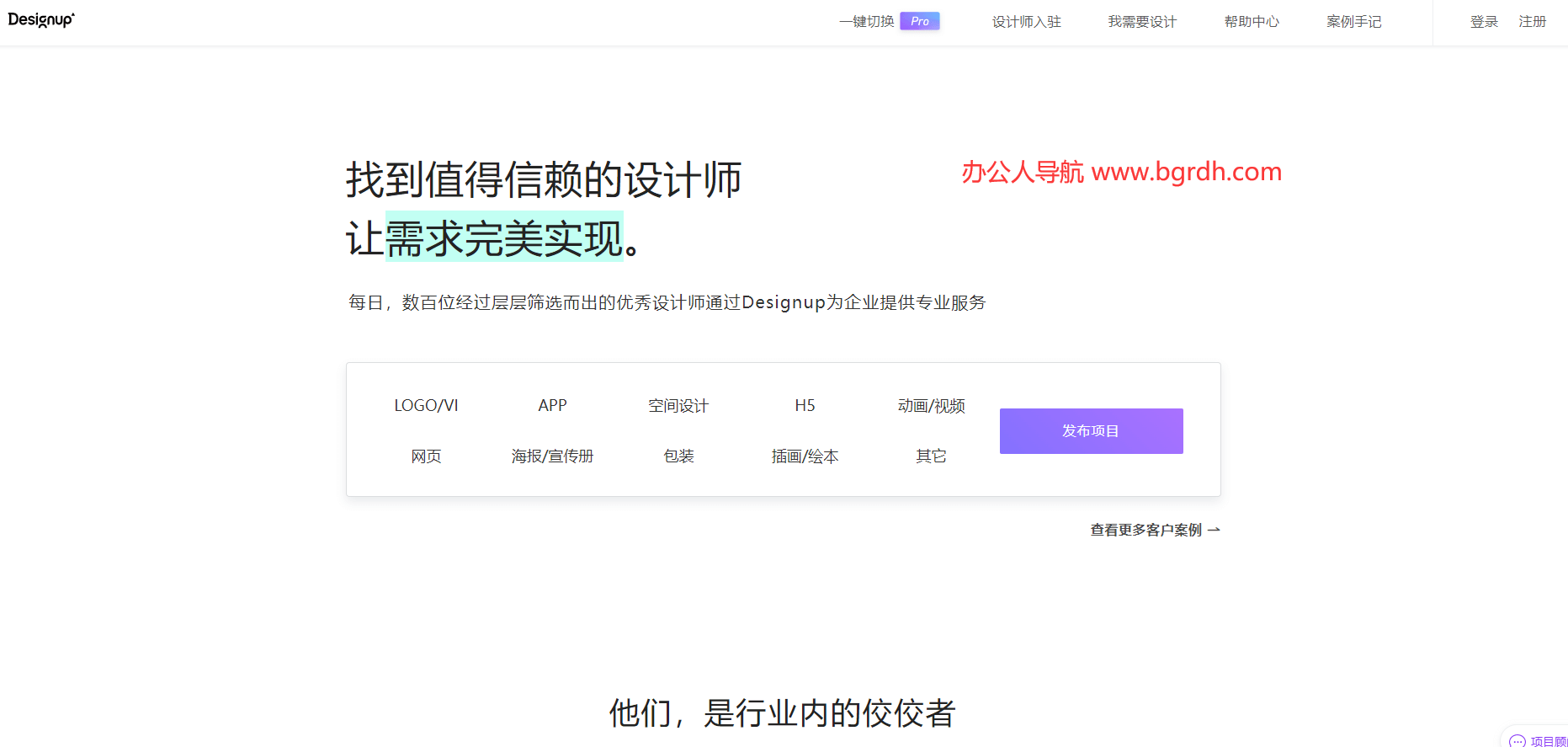Click the arrow after 查看更多客户案例

click(1214, 530)
